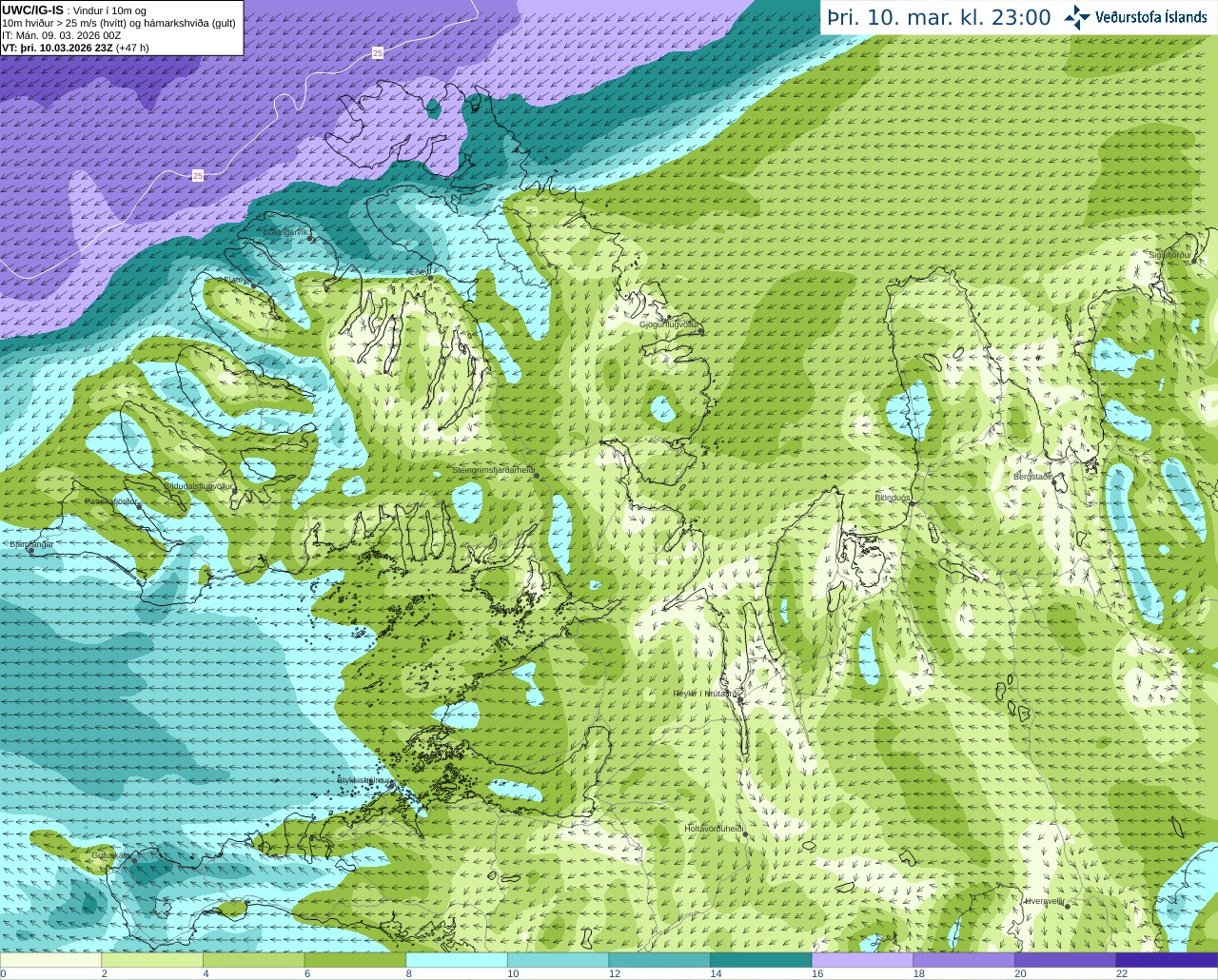Select the Holtavörðuheiði station marker
The height and width of the screenshot is (980, 1218).
(x=745, y=833)
